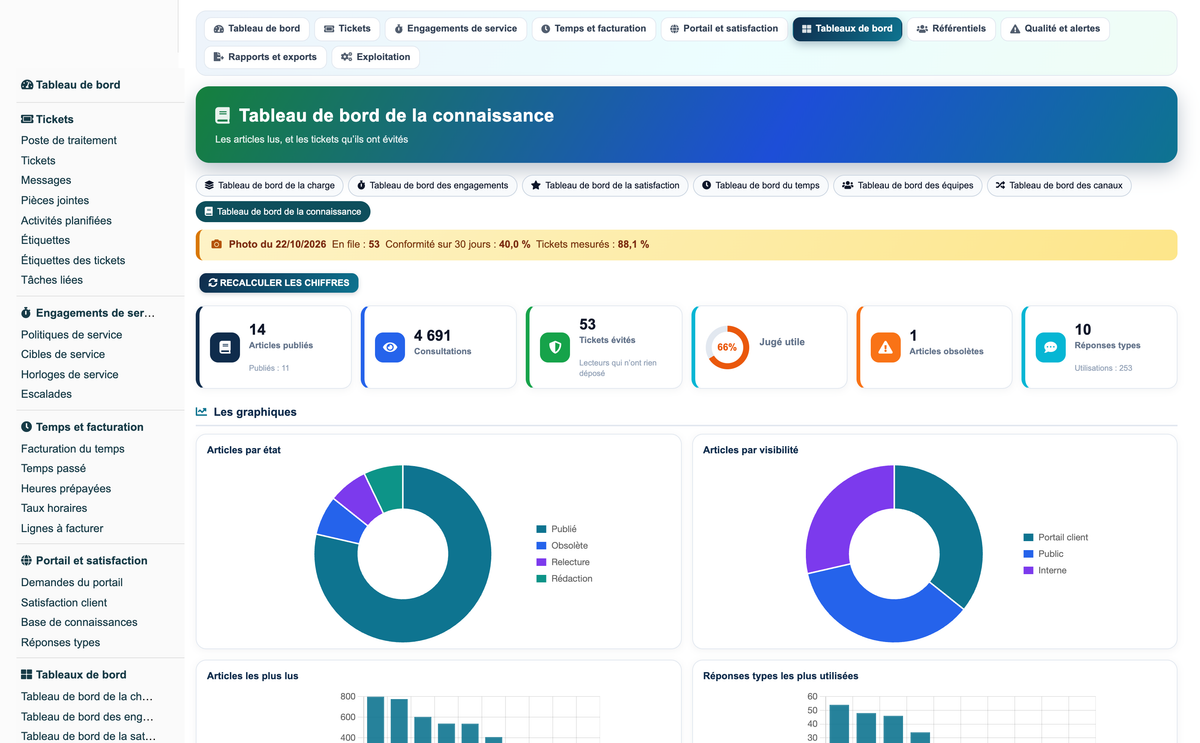Click the eye icon in Consultations card
Screen dimensions: 1200x743
(390, 347)
